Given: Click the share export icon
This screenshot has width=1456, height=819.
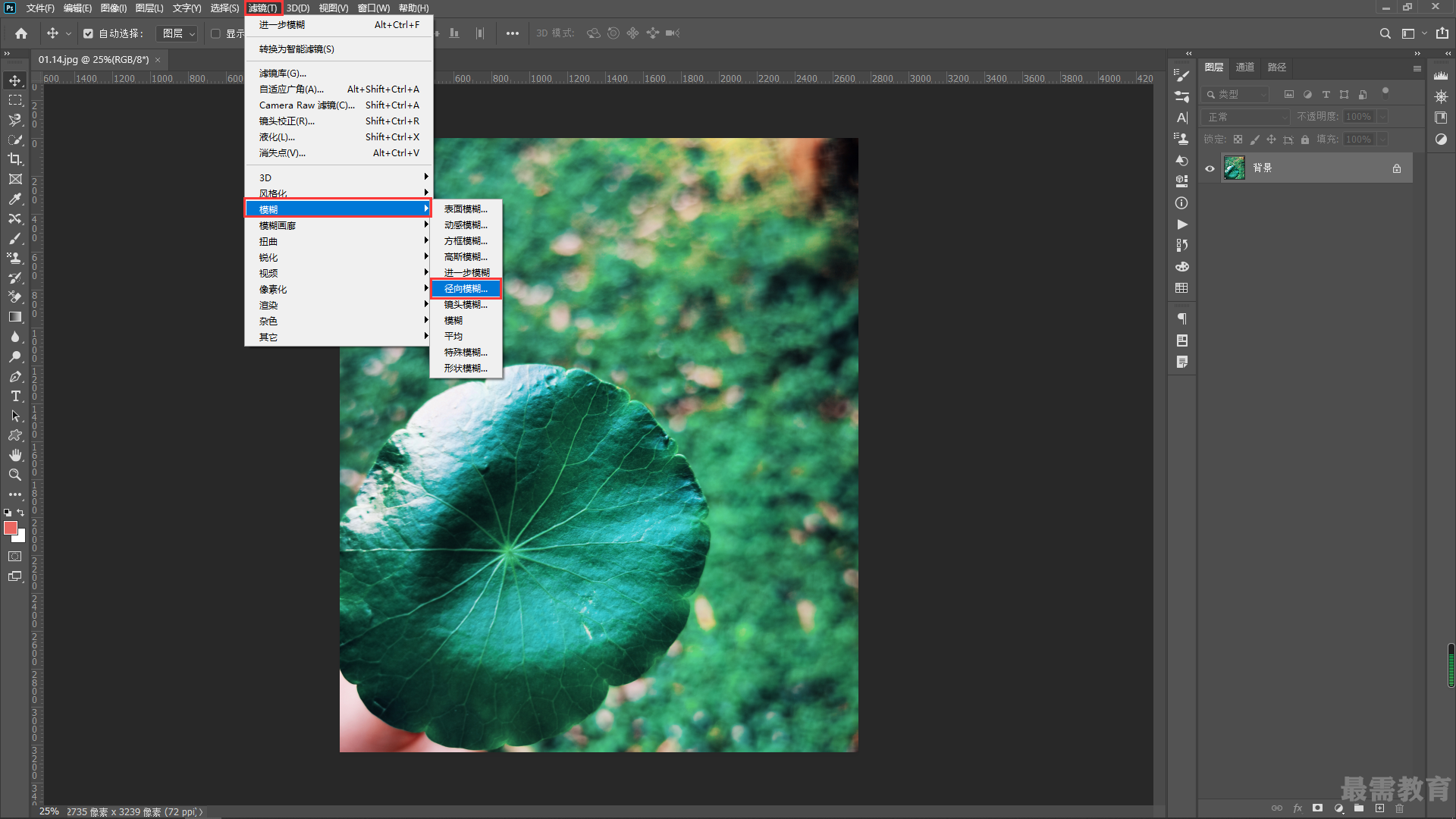Looking at the screenshot, I should pos(1442,33).
